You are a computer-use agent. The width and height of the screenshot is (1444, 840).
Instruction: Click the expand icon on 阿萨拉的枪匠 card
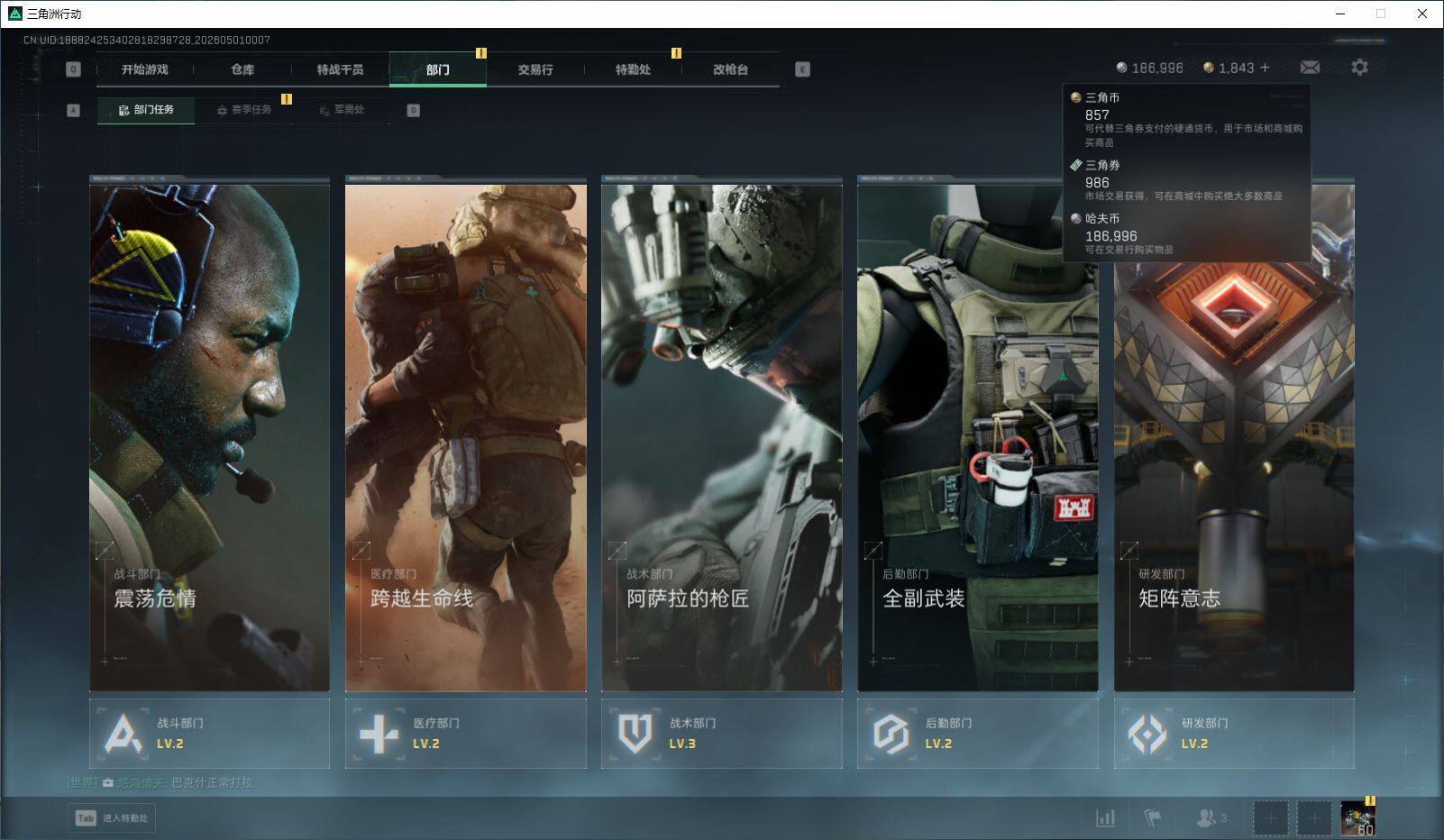(617, 550)
